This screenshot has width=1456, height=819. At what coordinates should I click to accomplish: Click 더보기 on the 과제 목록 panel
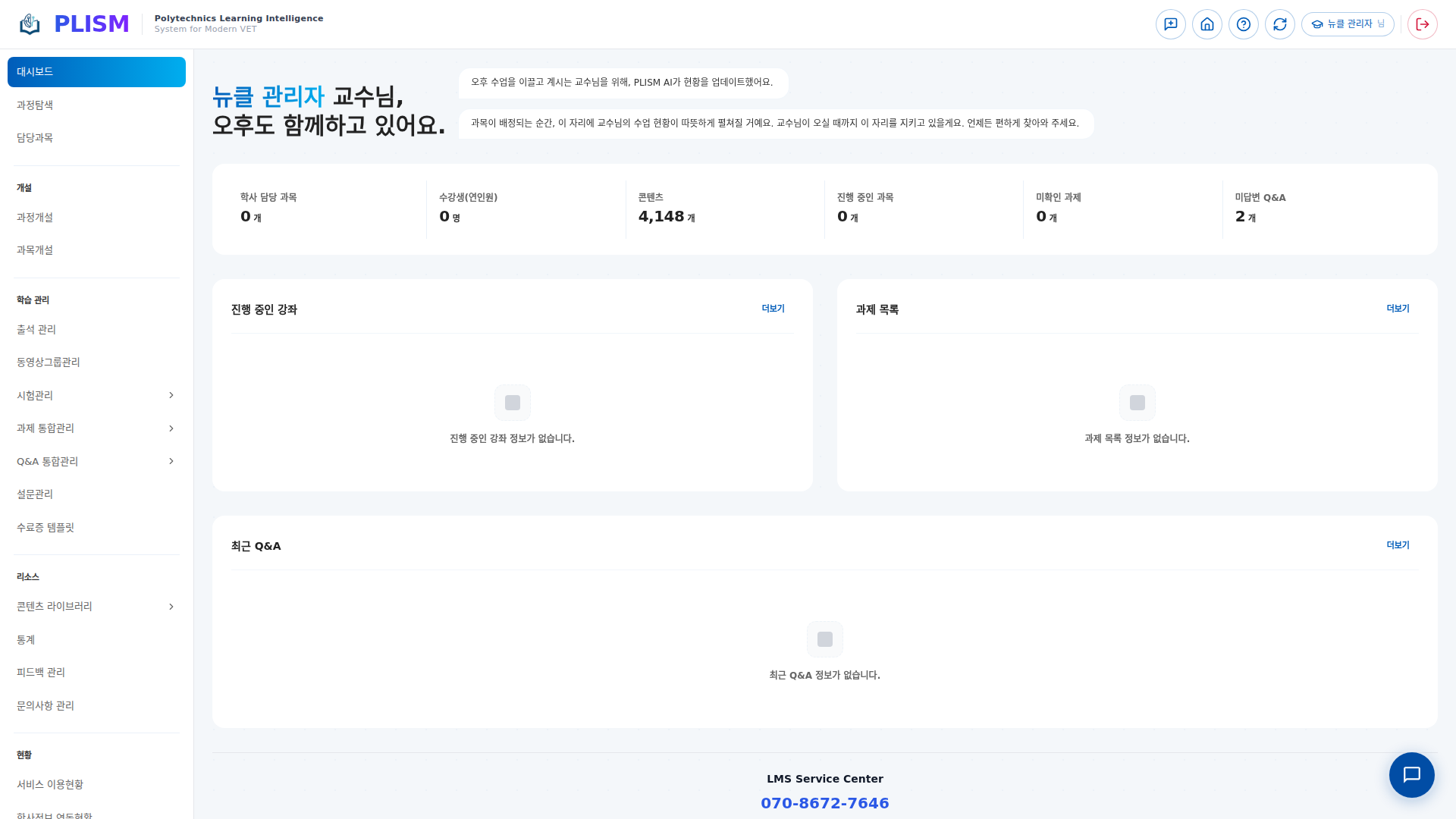pyautogui.click(x=1397, y=308)
